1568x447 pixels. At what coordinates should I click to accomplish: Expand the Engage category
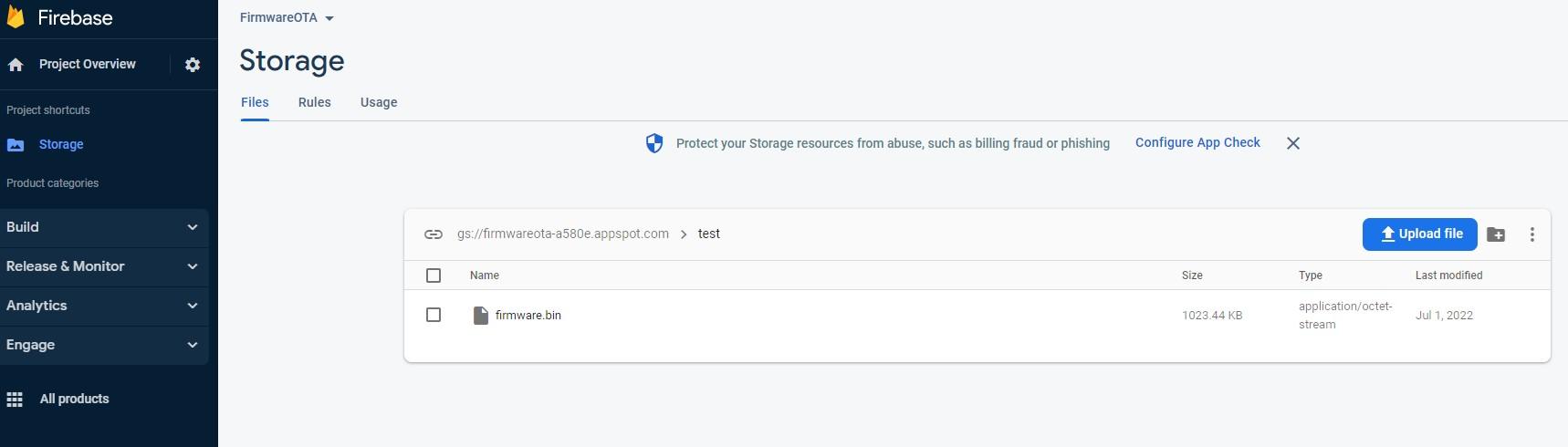[104, 345]
